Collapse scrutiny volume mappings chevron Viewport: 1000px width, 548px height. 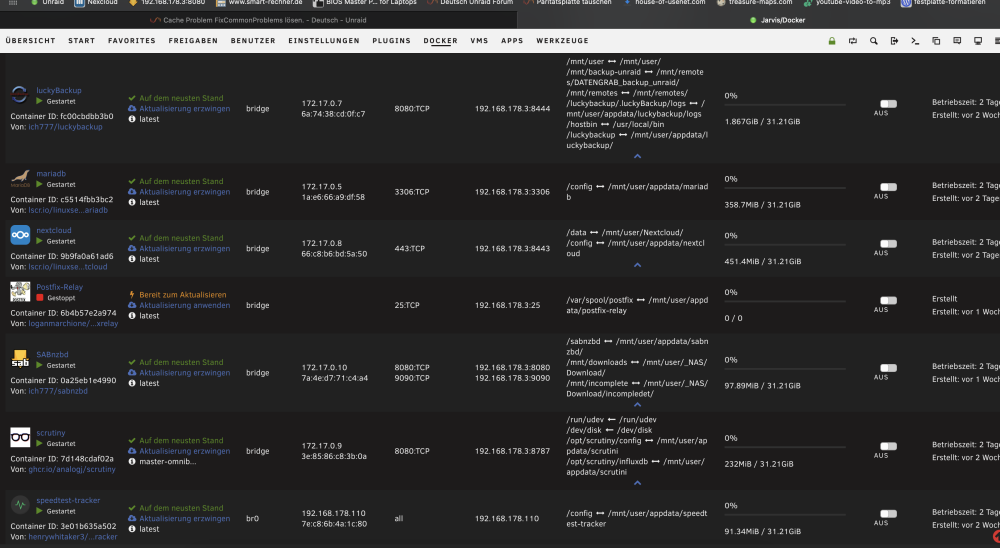[x=637, y=483]
